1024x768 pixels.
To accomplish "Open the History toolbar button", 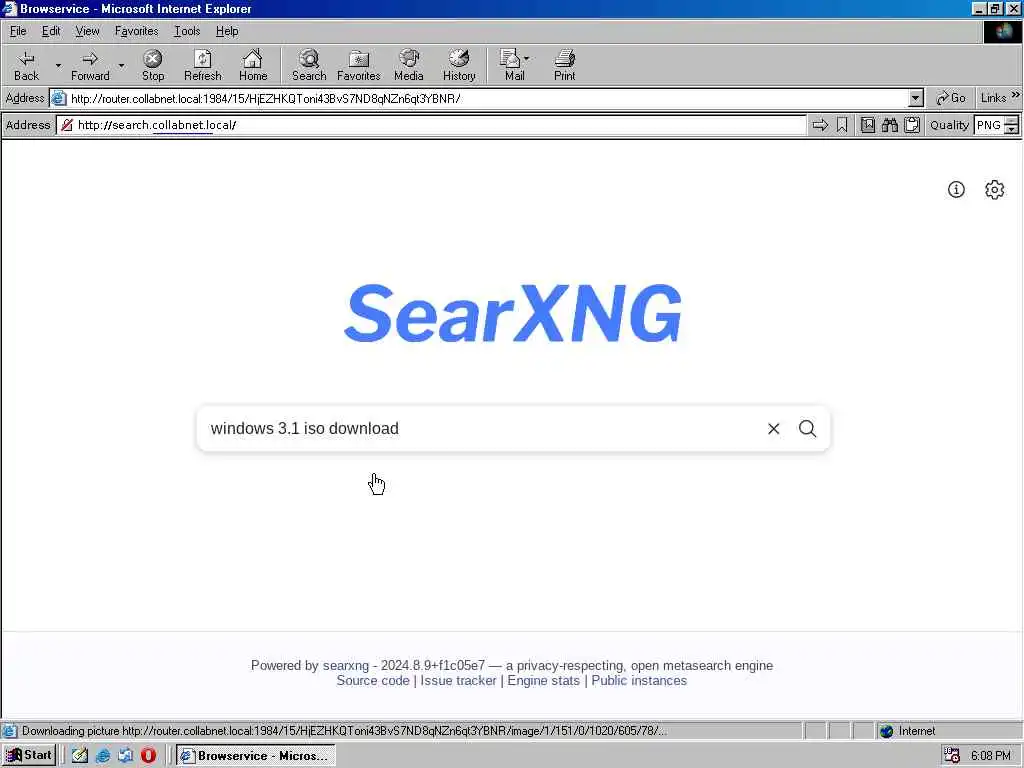I will point(459,66).
